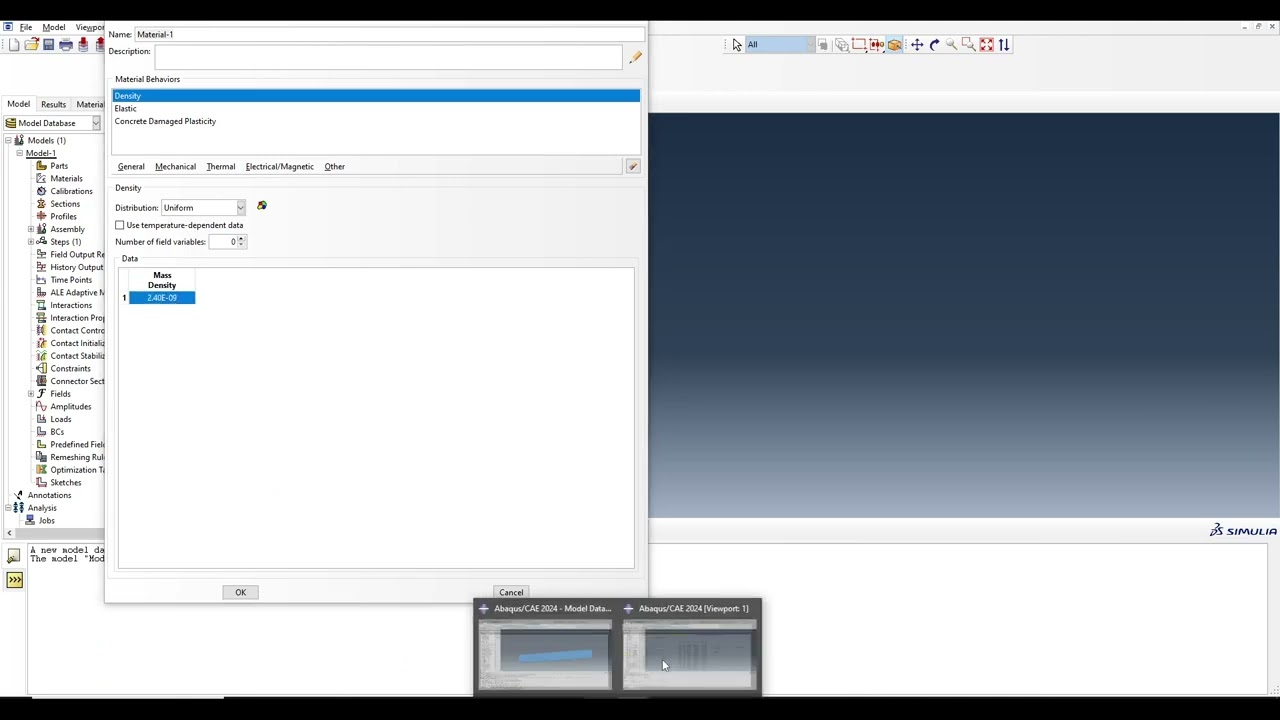Open the Model menu in menu bar
This screenshot has height=720, width=1280.
[x=54, y=27]
